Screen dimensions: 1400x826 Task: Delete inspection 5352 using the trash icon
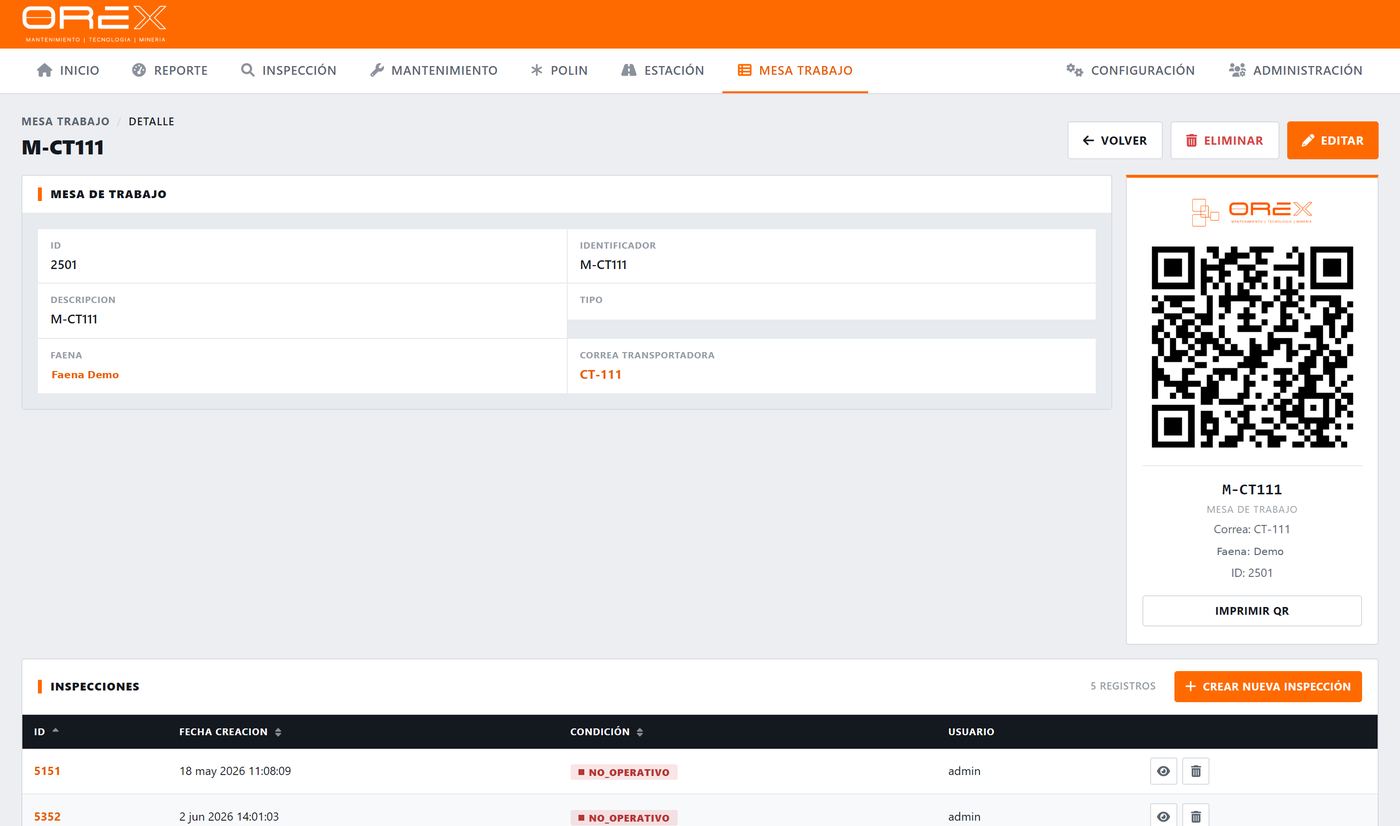pos(1195,816)
